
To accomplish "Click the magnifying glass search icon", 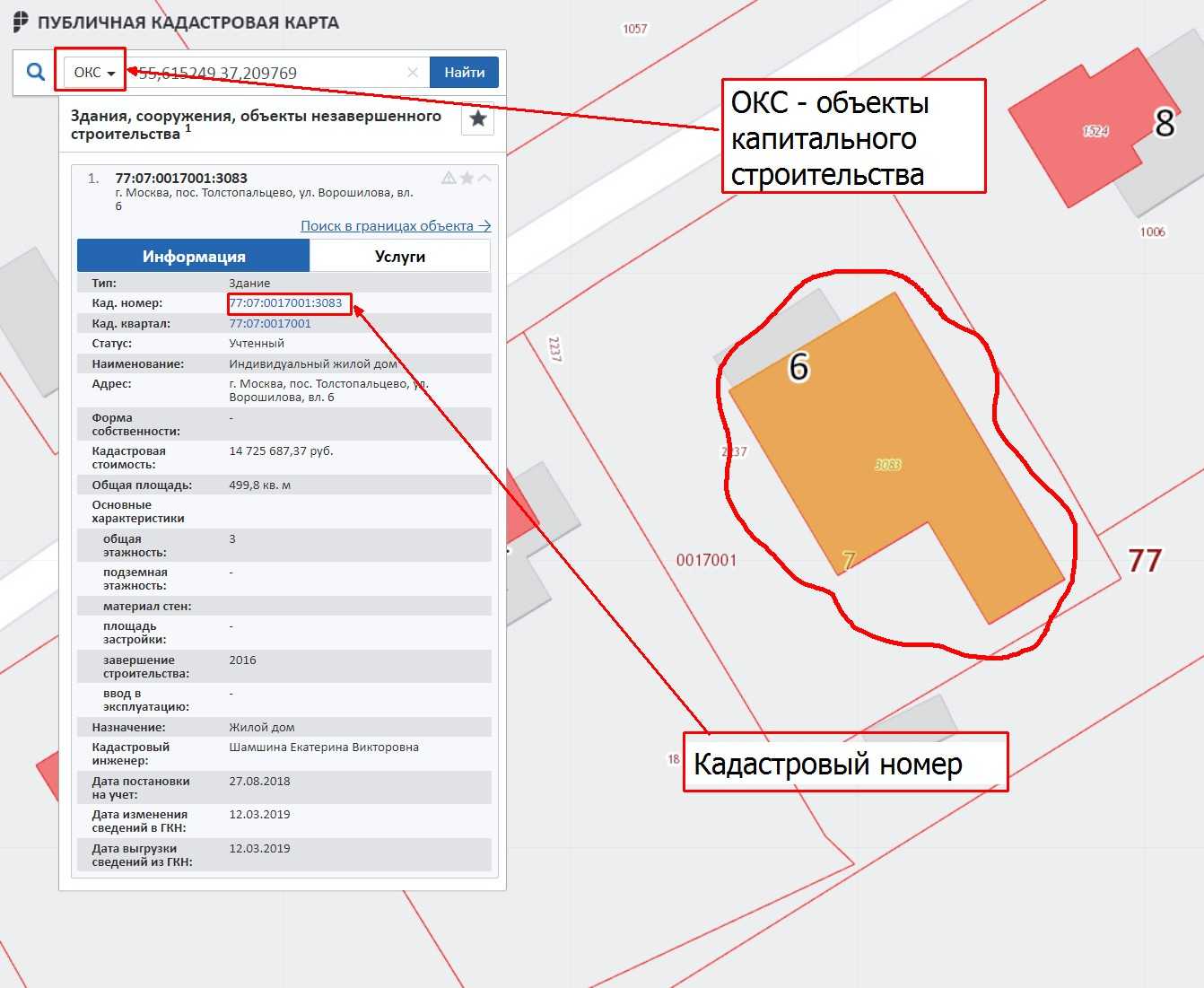I will coord(36,72).
